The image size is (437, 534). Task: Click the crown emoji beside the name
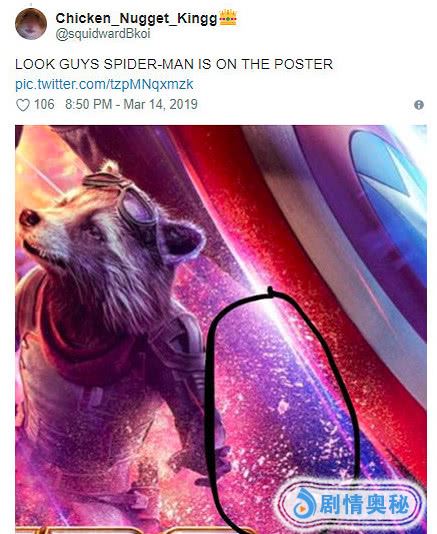point(228,17)
